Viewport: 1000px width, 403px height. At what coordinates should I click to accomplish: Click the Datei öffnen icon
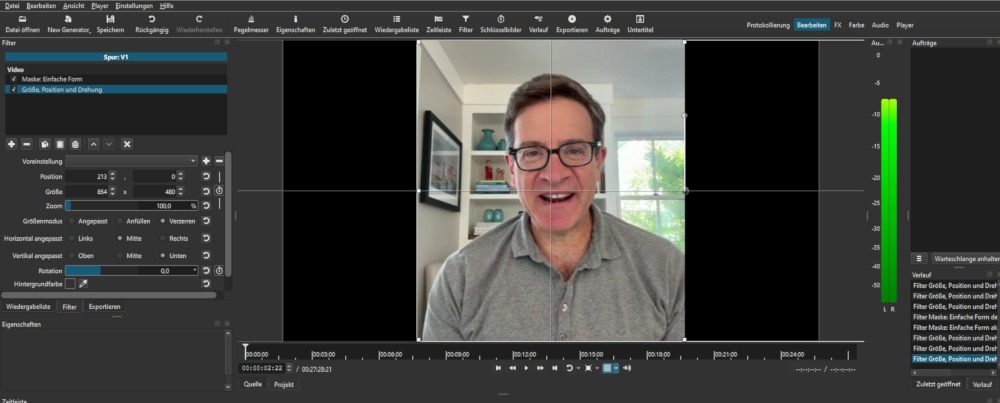point(22,23)
